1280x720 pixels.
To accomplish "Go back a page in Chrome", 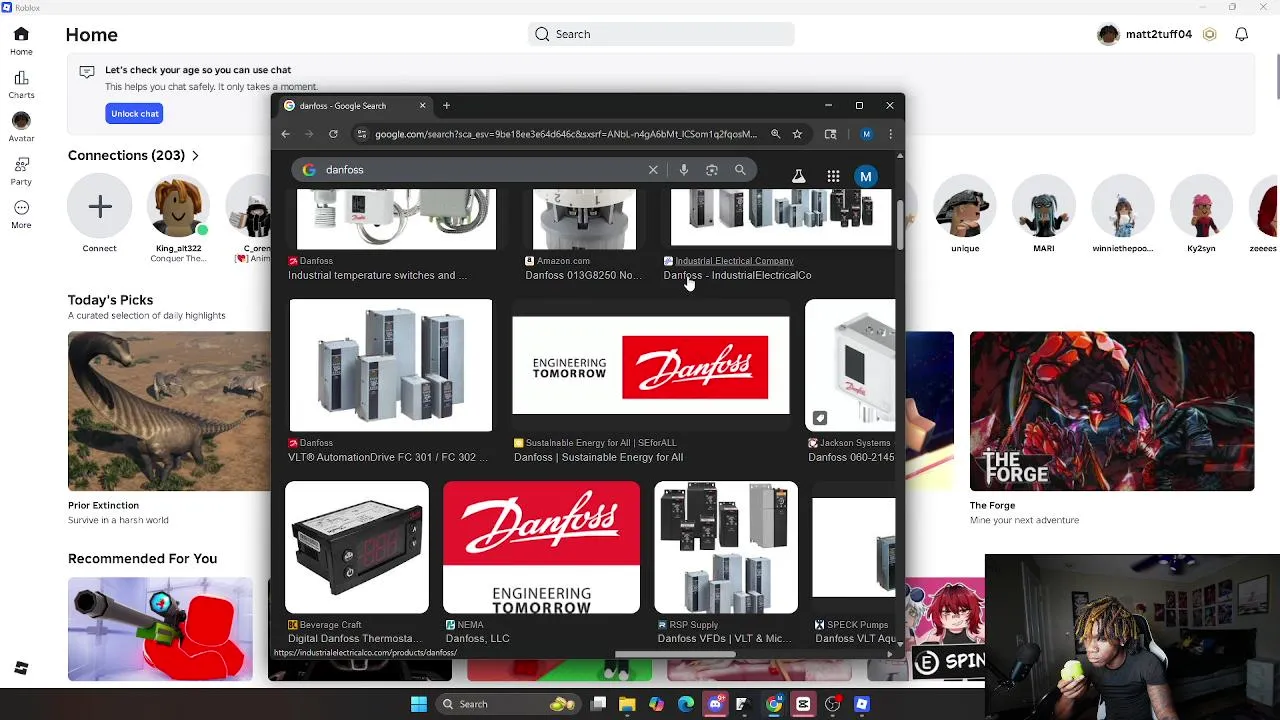I will point(285,134).
